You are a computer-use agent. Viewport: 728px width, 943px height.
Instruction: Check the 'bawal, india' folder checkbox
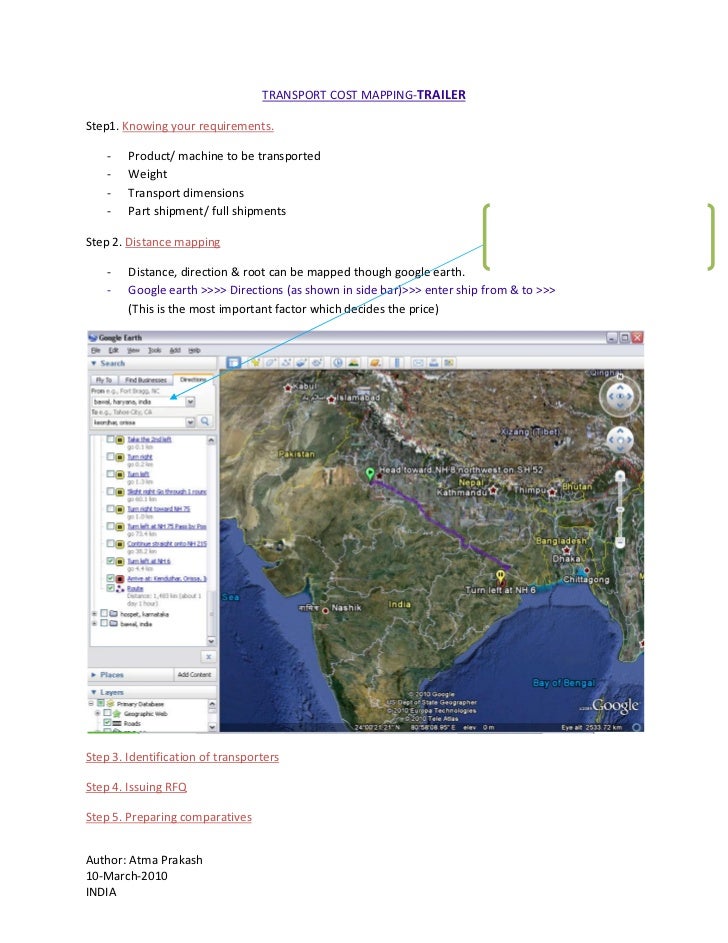coord(104,623)
